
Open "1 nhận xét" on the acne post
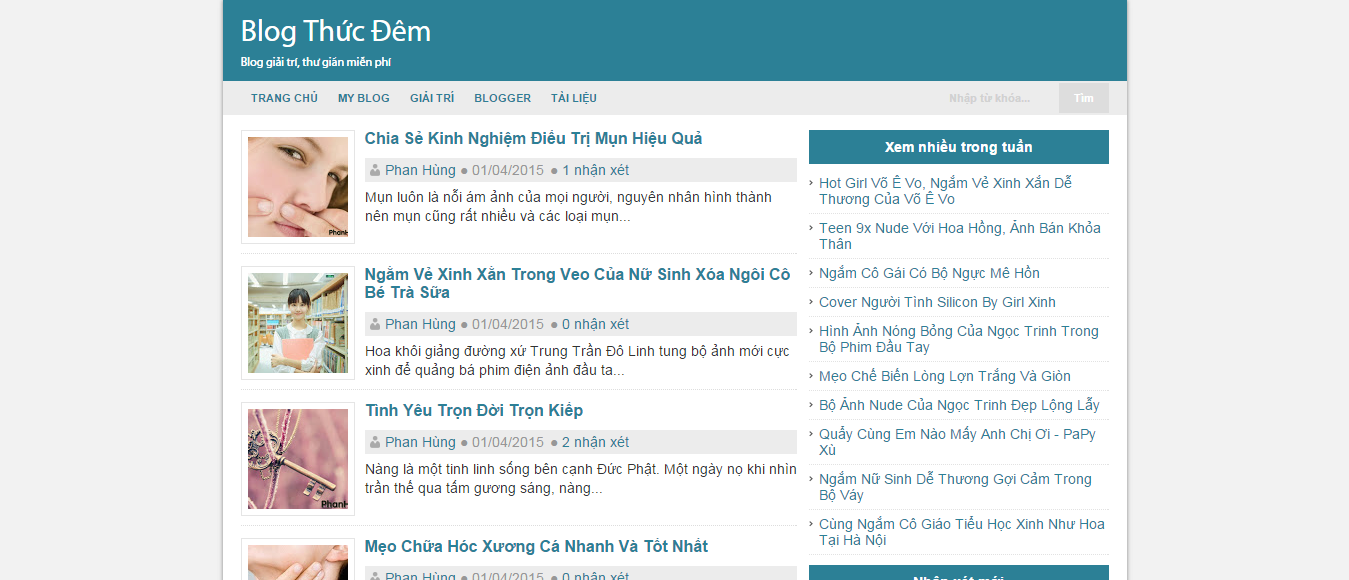click(x=595, y=170)
